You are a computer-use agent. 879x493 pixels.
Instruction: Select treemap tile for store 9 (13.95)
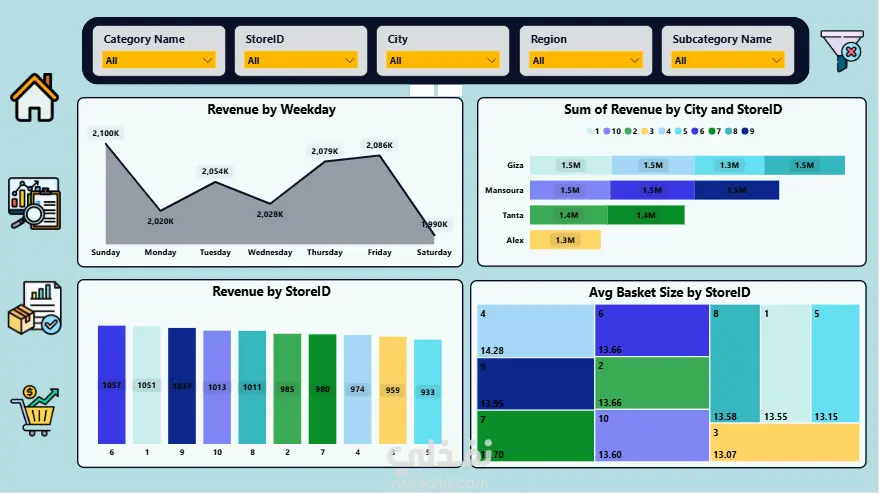click(x=535, y=384)
